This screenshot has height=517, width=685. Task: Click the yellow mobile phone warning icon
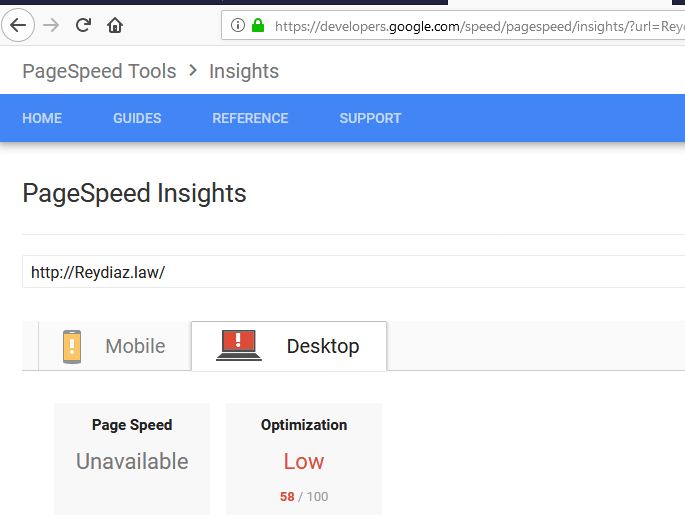click(x=72, y=347)
